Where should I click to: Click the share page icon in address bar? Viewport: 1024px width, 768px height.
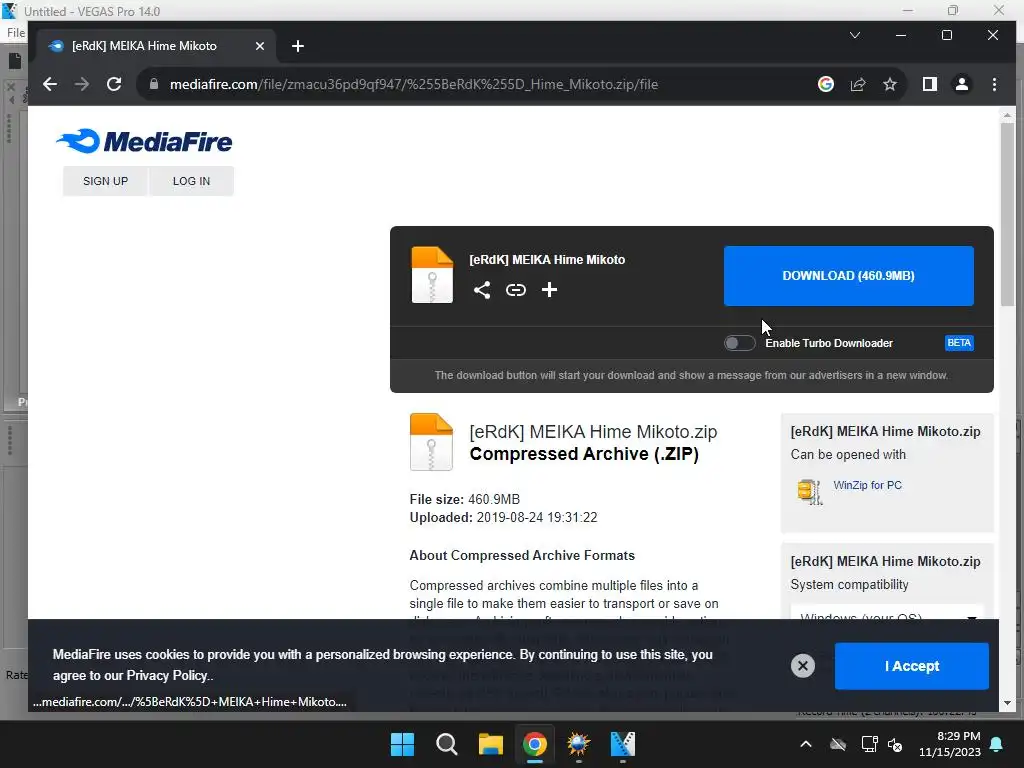[x=857, y=84]
